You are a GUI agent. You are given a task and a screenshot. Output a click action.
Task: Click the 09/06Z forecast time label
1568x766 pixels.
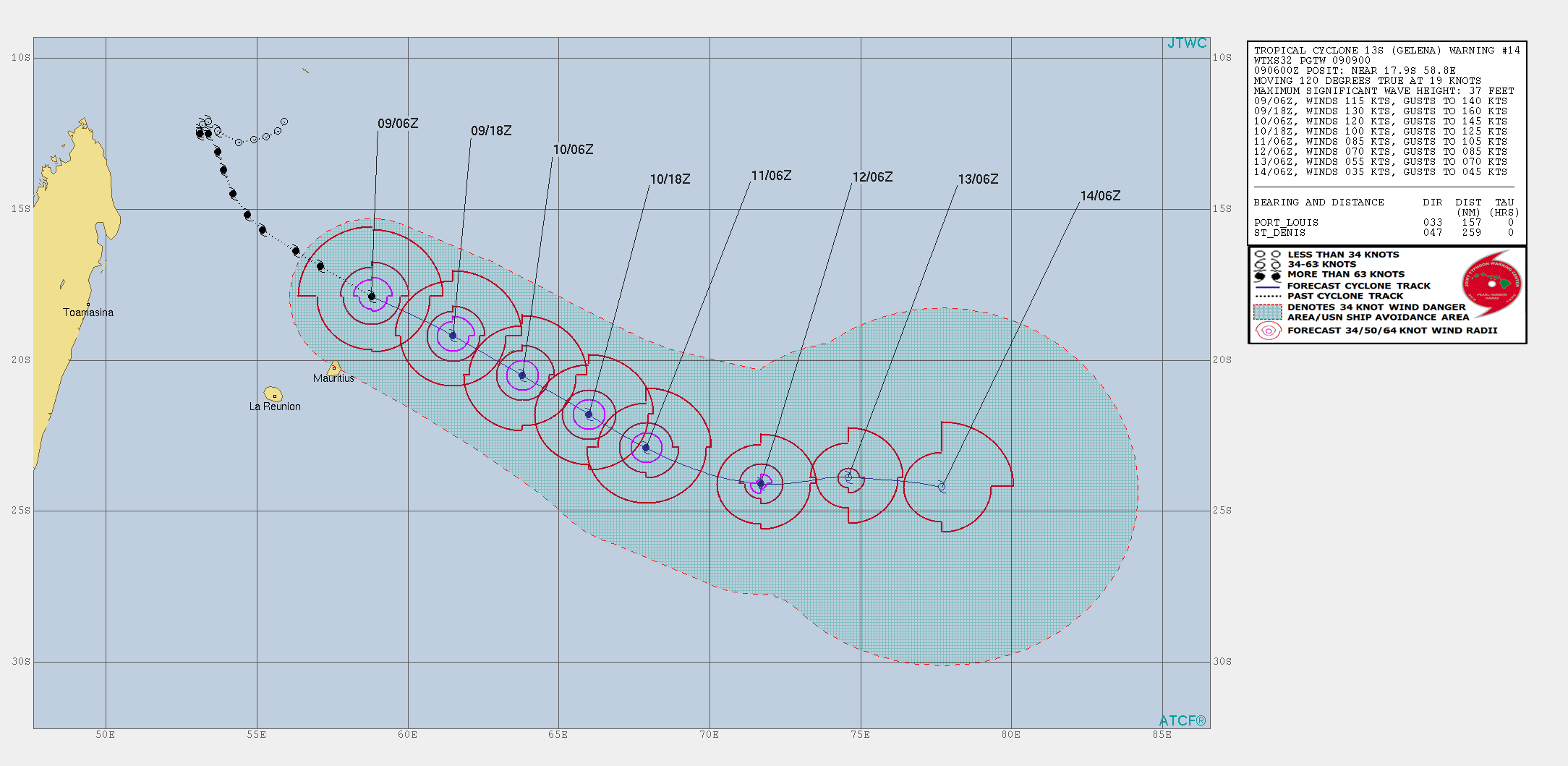(398, 124)
